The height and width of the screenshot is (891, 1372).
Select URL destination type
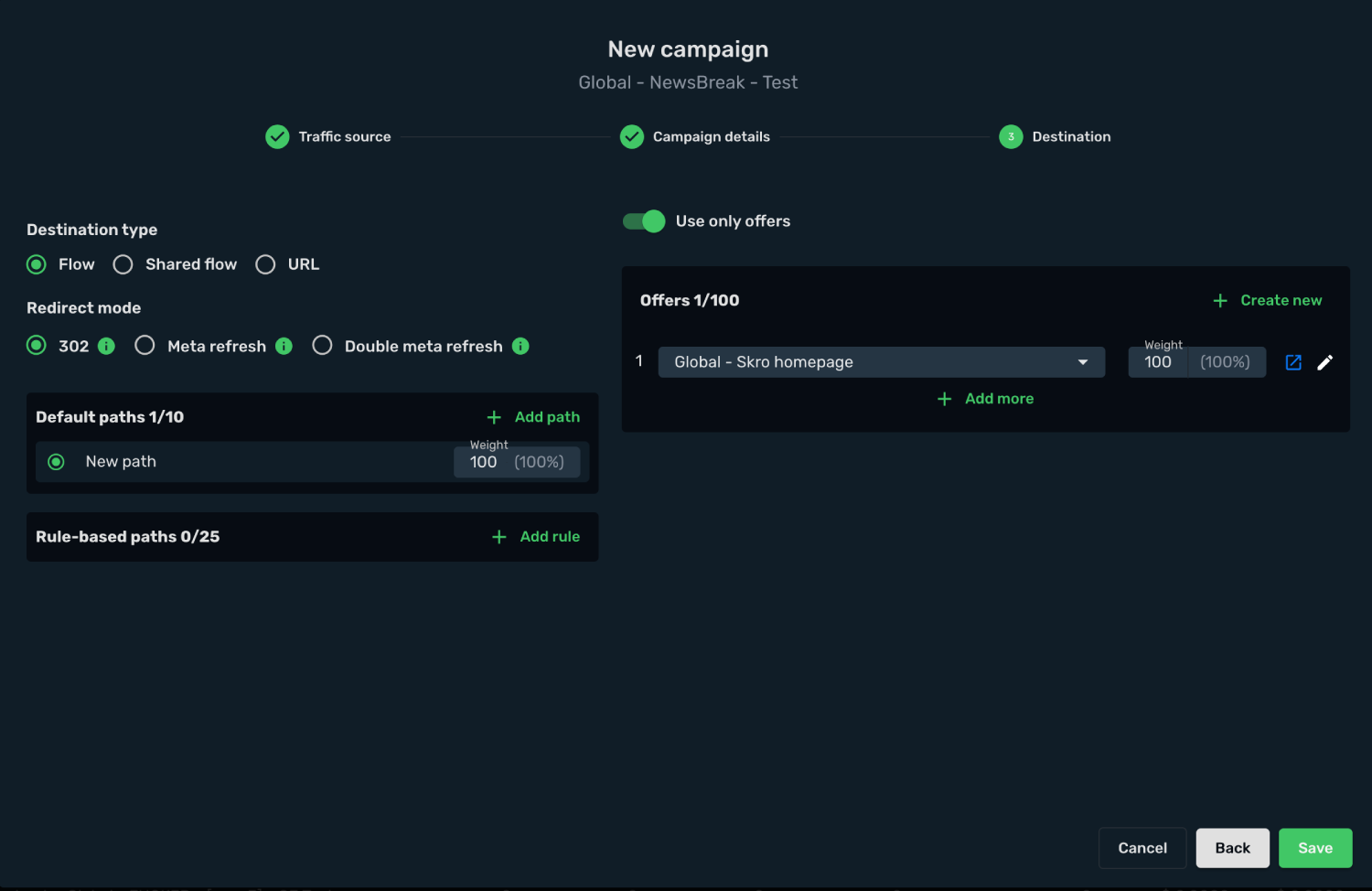pos(265,264)
